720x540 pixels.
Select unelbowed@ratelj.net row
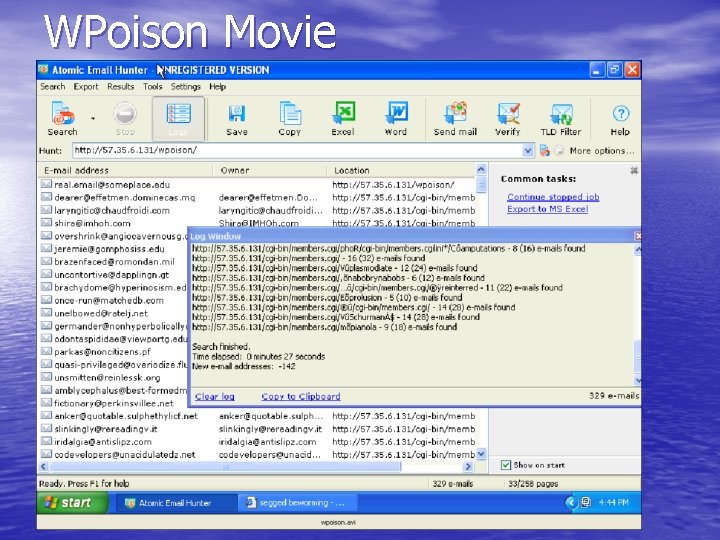pyautogui.click(x=114, y=313)
